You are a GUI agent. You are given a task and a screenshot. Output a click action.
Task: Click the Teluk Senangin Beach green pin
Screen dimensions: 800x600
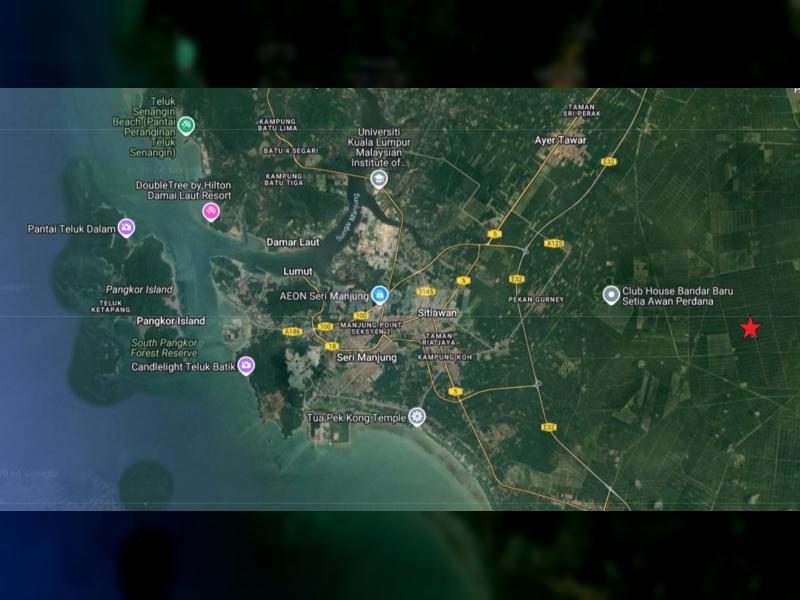(186, 126)
